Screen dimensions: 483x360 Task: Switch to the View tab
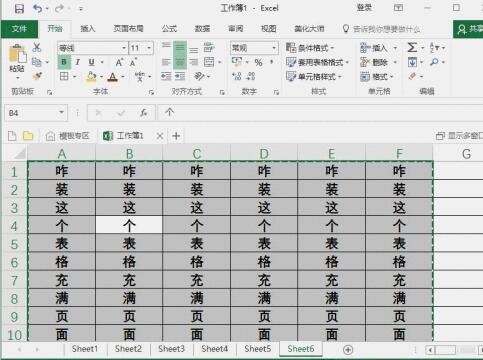point(269,29)
